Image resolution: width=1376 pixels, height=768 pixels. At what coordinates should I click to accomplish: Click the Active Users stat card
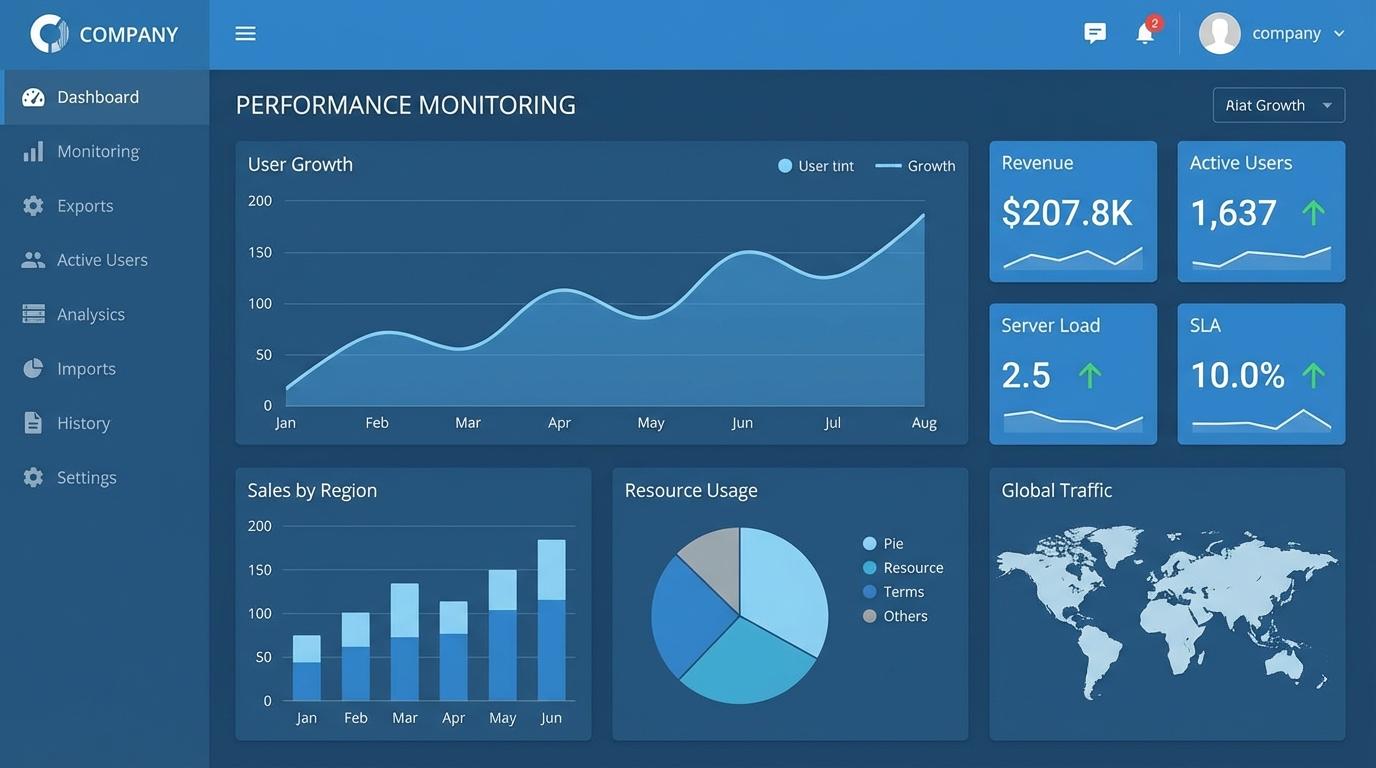[1261, 212]
